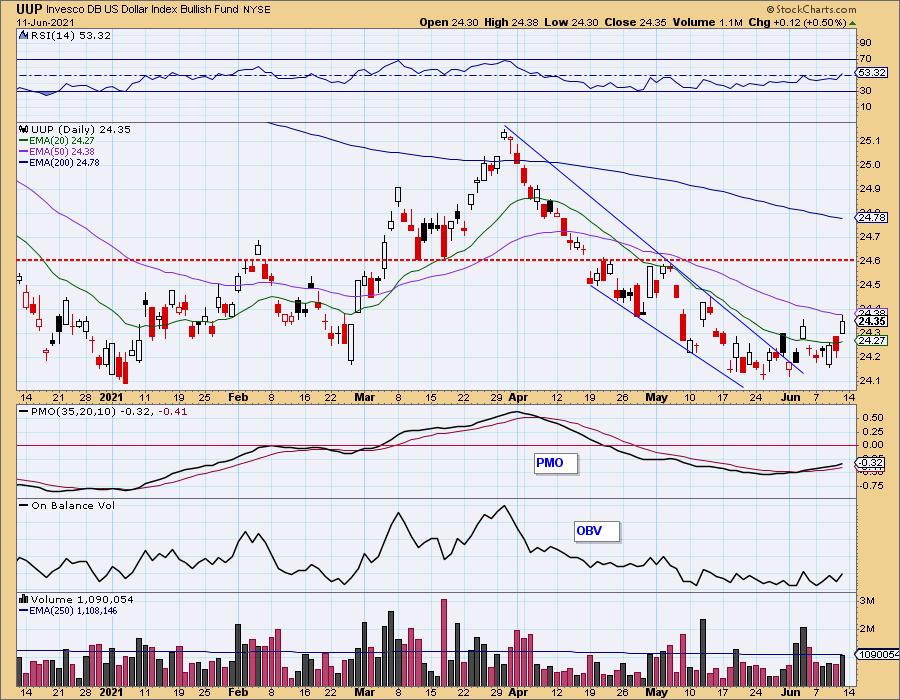
Task: Click the 3M volume axis label
Action: pos(867,601)
